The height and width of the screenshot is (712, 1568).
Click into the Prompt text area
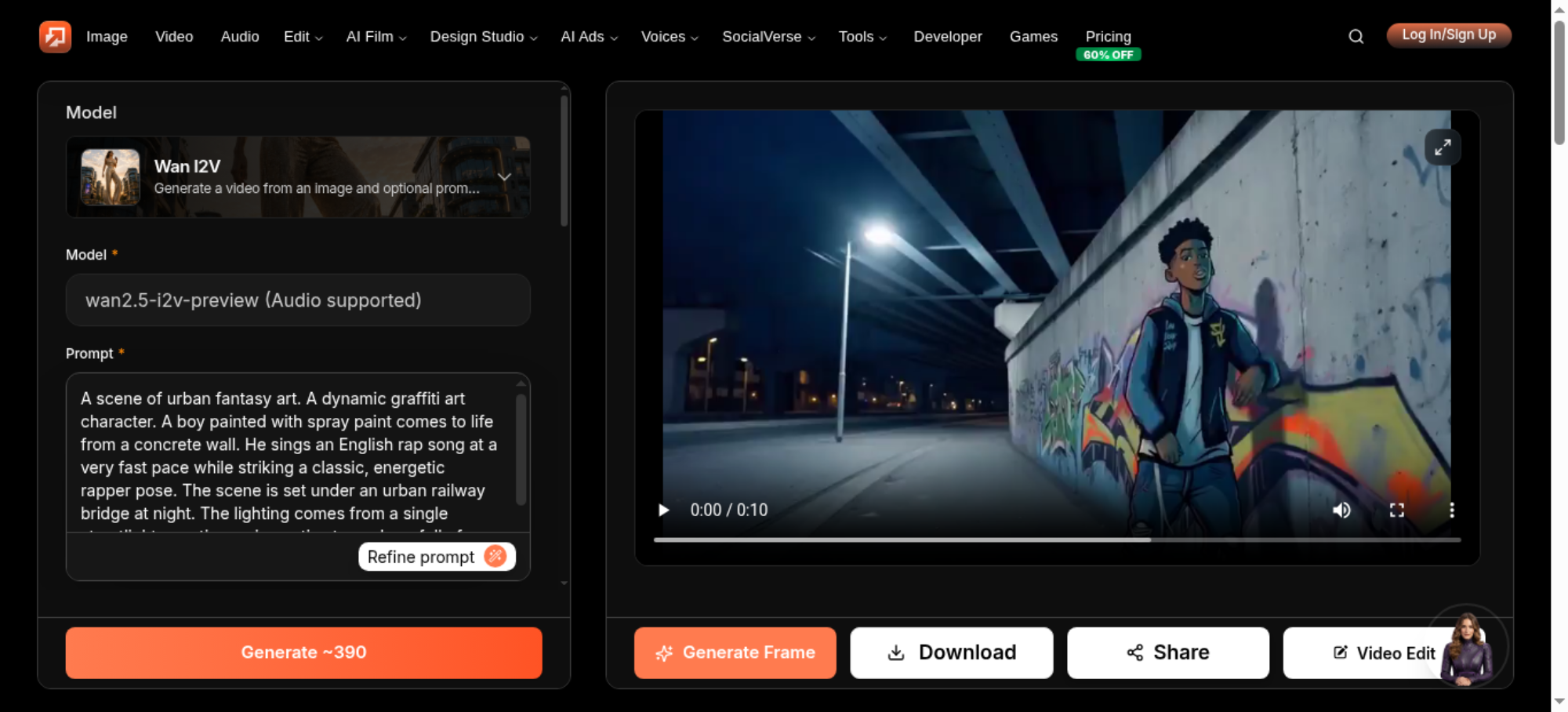coord(290,453)
